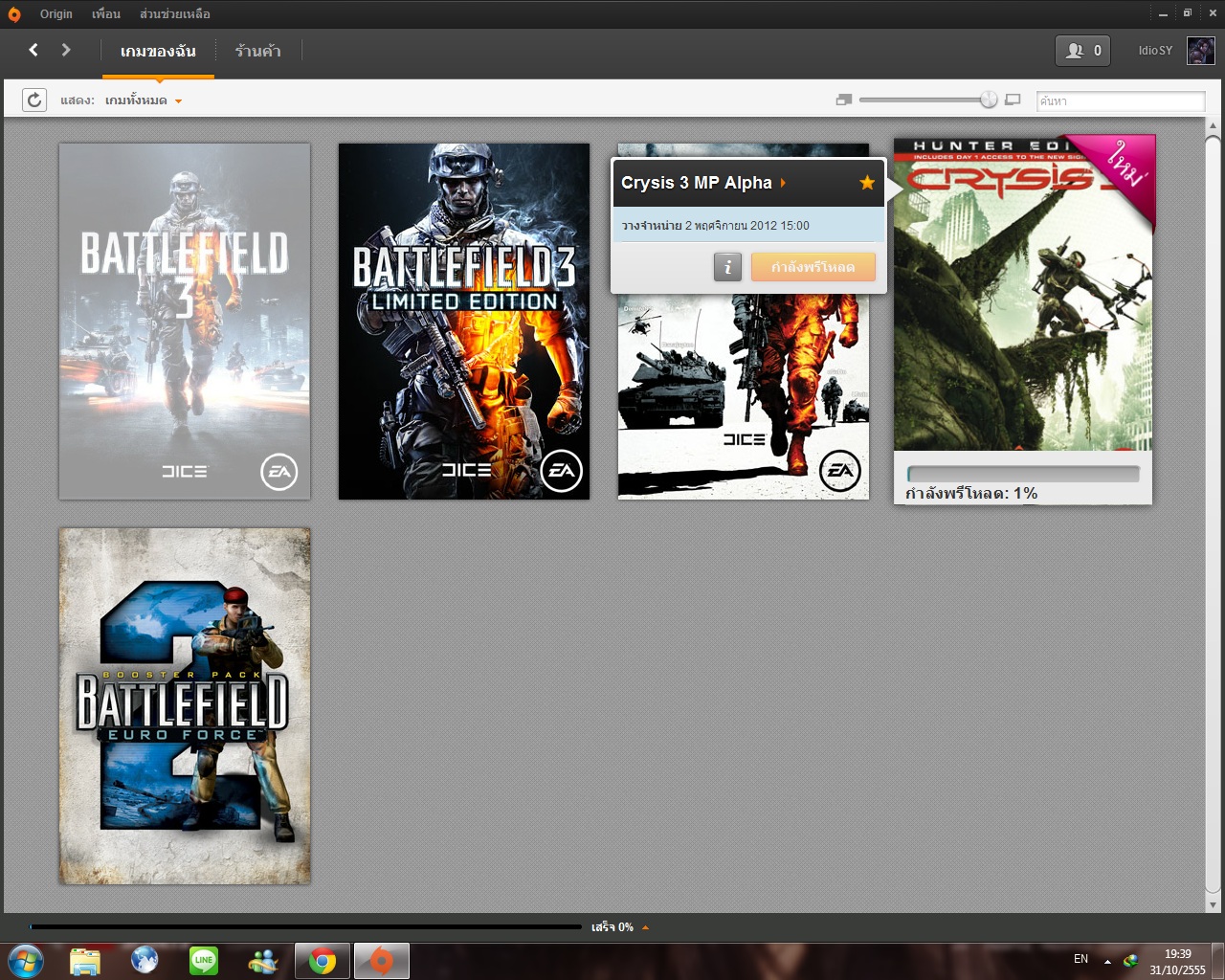Click the thumbnail size slider handle
1225x980 pixels.
[989, 100]
